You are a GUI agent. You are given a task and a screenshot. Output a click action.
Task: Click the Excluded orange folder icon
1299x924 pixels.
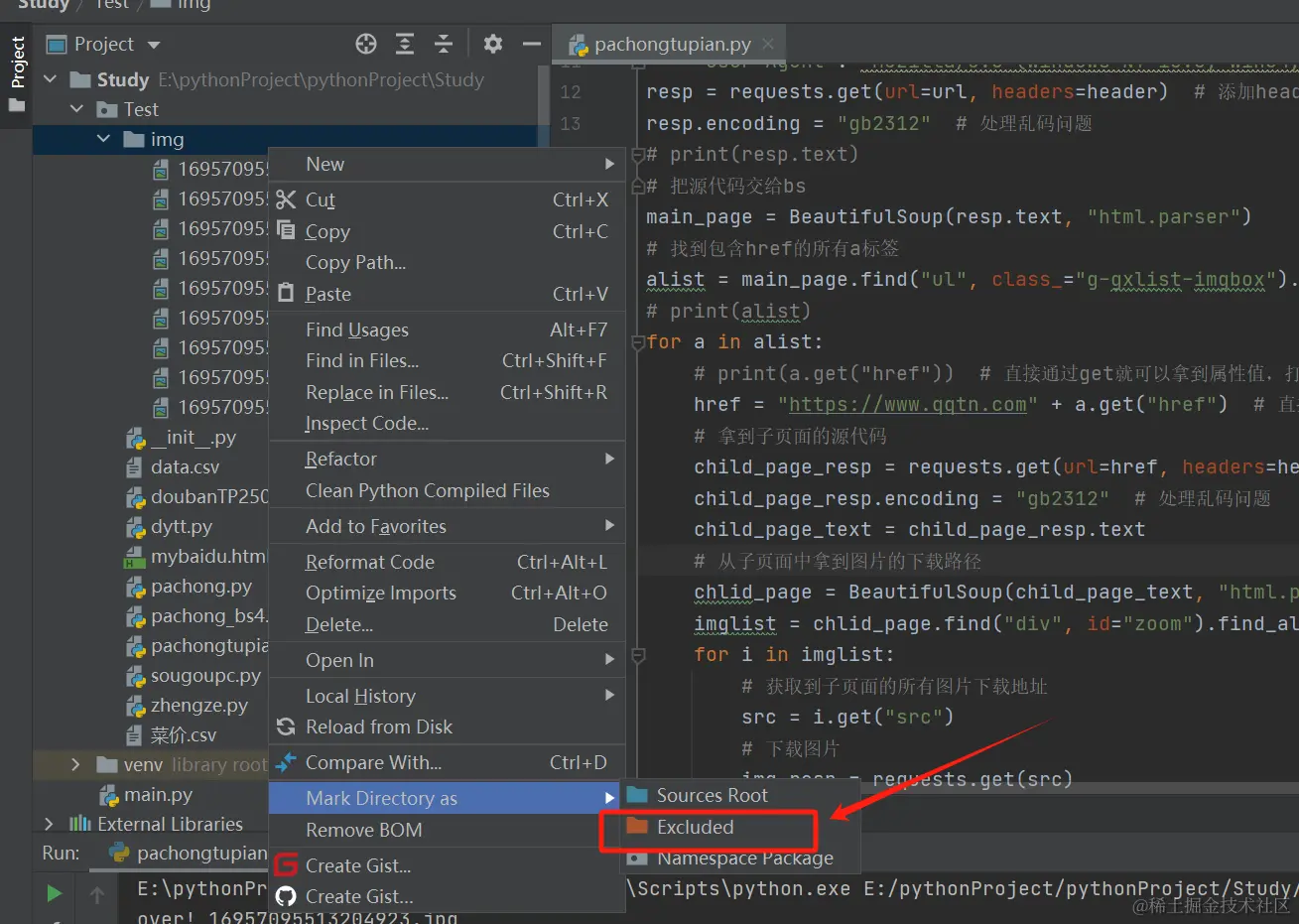638,827
